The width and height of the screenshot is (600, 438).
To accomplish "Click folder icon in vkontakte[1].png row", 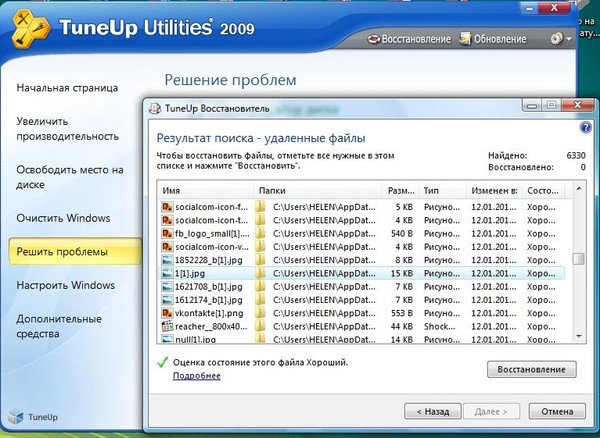I will (260, 313).
